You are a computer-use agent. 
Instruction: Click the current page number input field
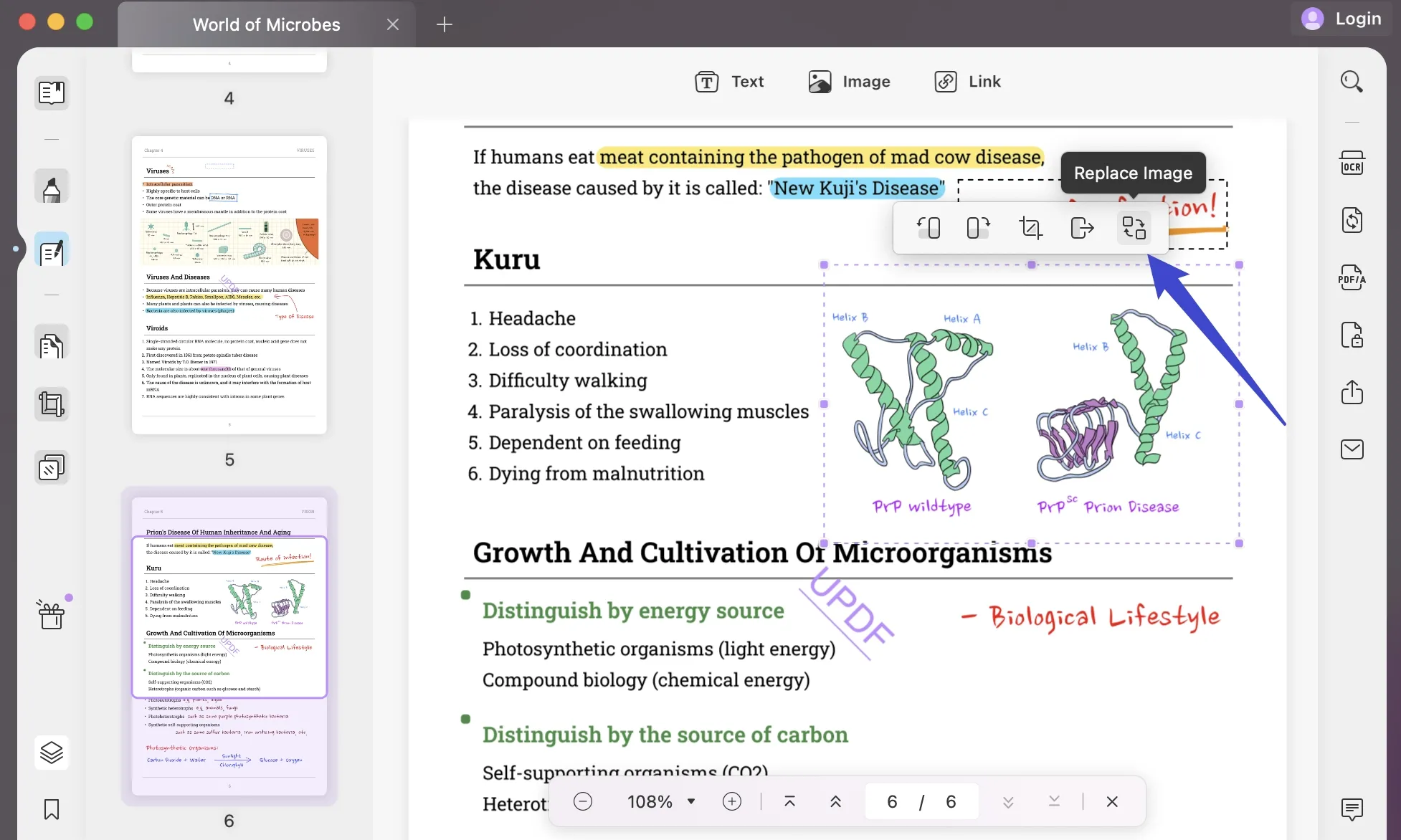tap(891, 800)
